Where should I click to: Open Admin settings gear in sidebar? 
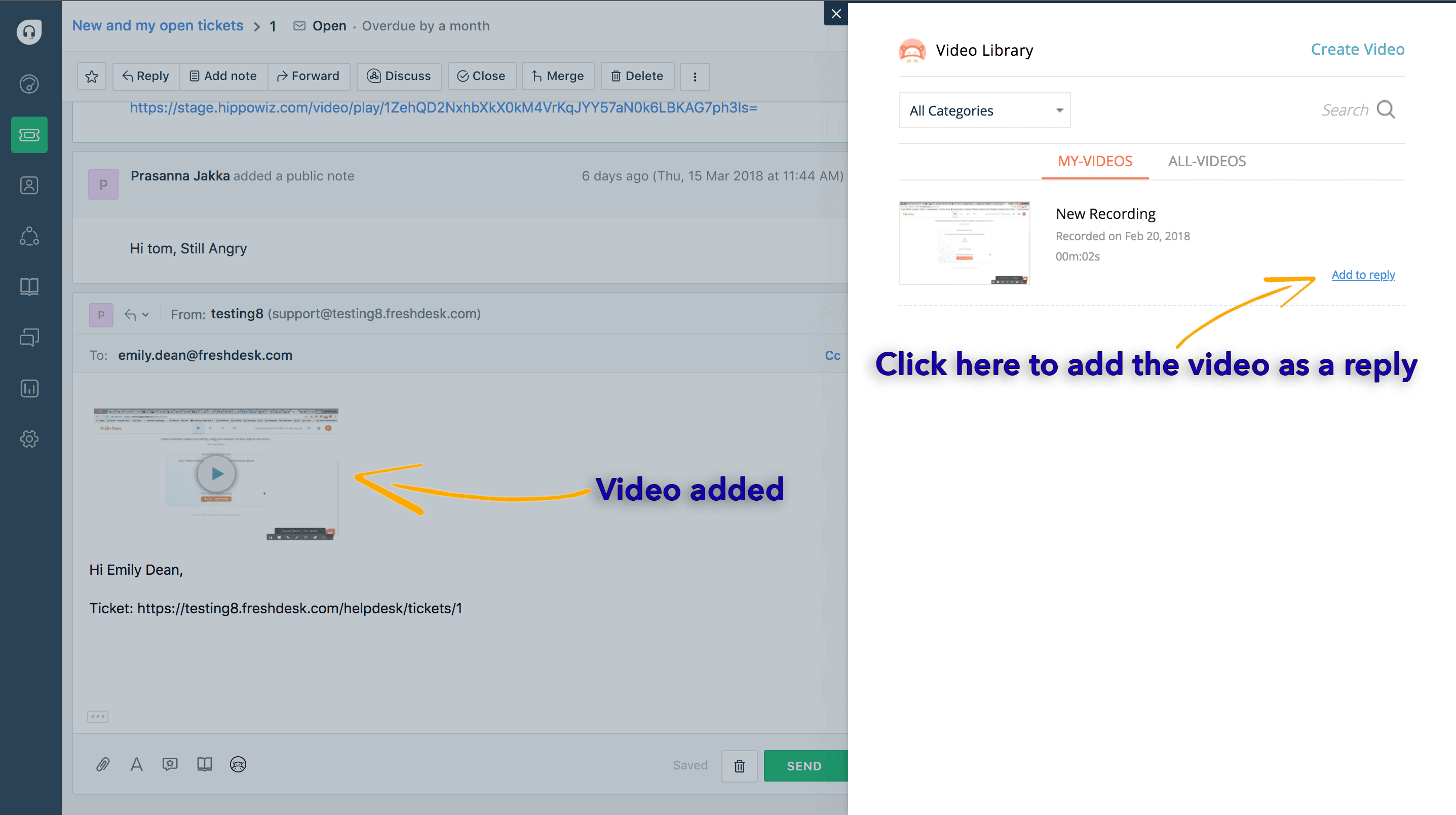tap(29, 439)
